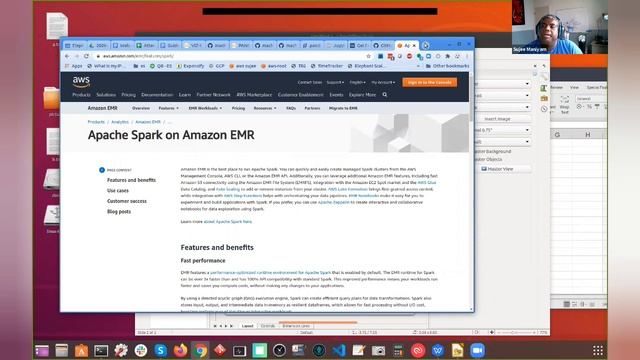Expand the EMR Workloads dropdown
This screenshot has height=360, width=640.
205,108
